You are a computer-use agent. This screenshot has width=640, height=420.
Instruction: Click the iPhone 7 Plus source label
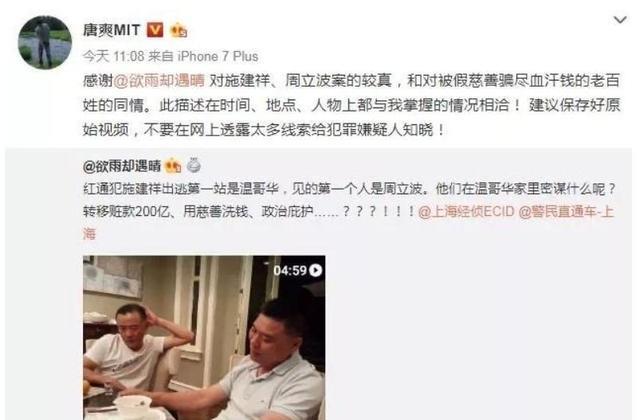[x=218, y=56]
